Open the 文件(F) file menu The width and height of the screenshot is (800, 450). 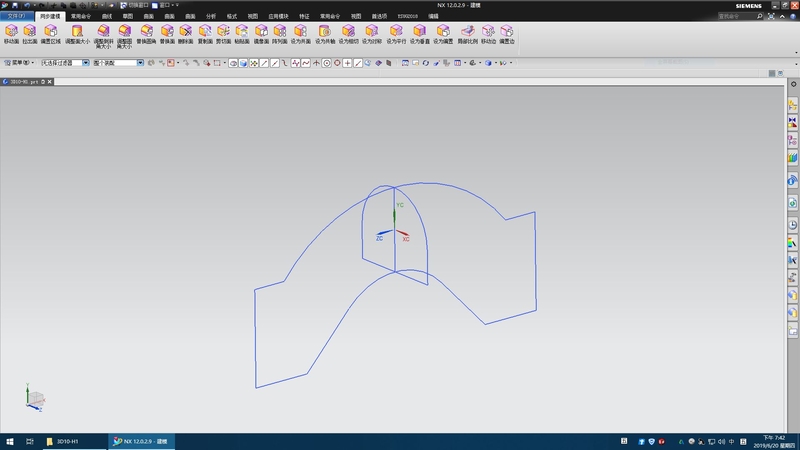[17, 17]
